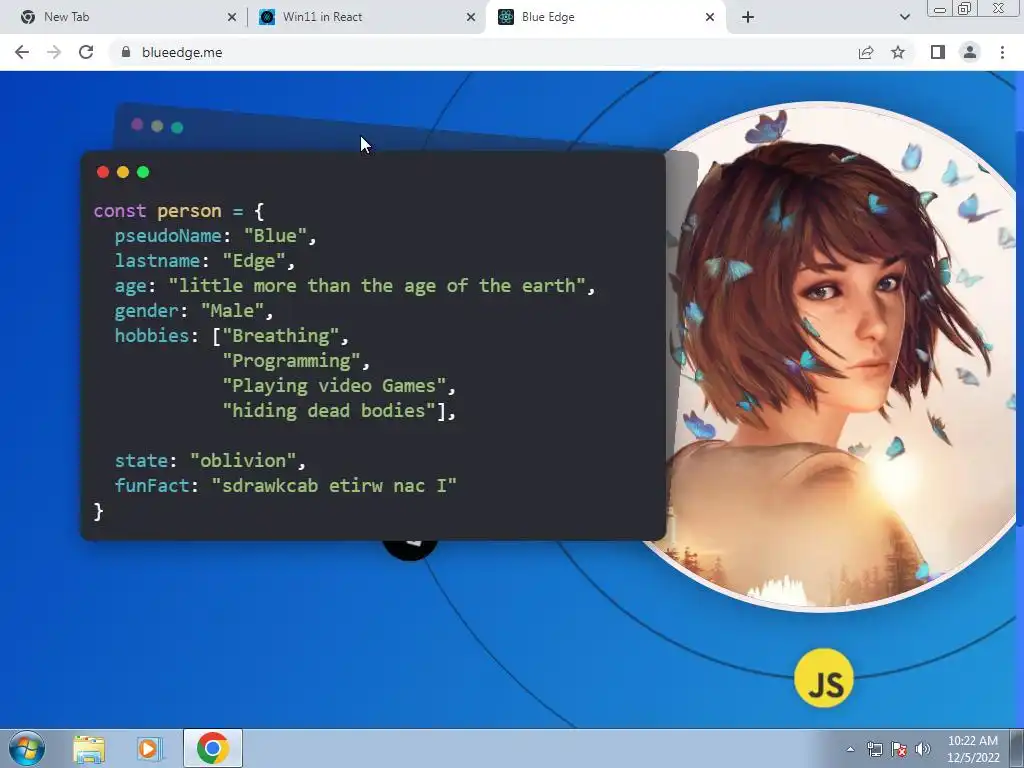
Task: Go back to the previous page
Action: pyautogui.click(x=22, y=52)
